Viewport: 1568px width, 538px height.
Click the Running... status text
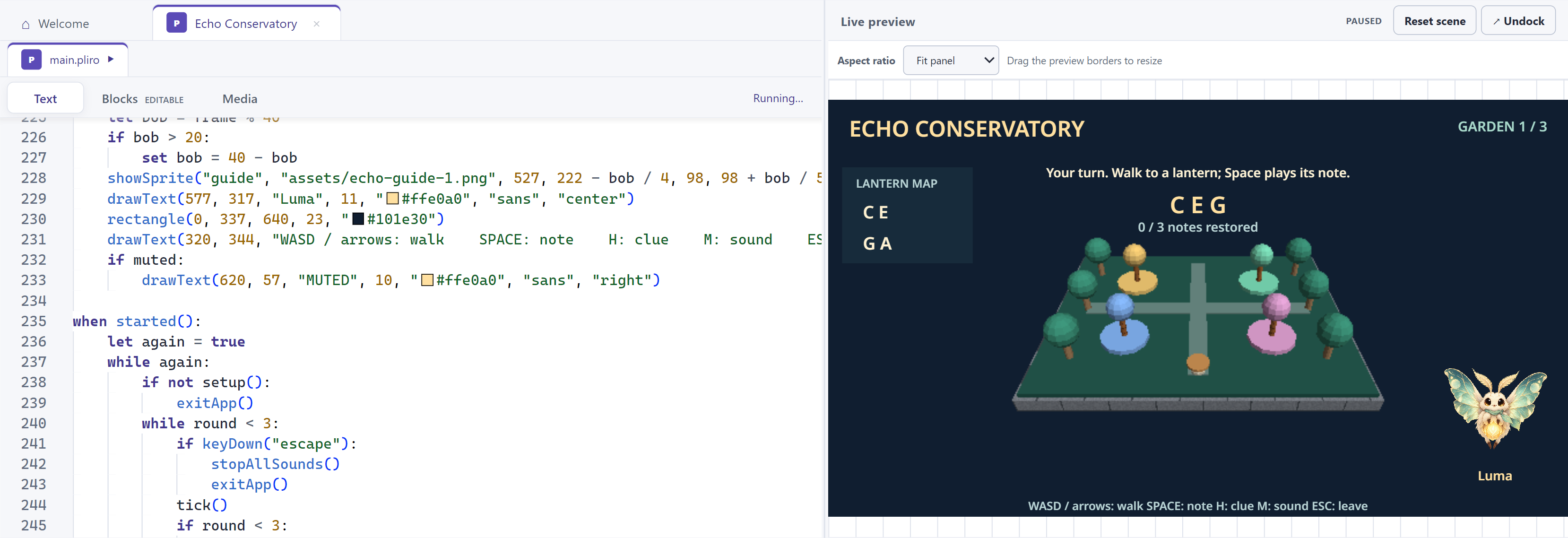[x=778, y=98]
